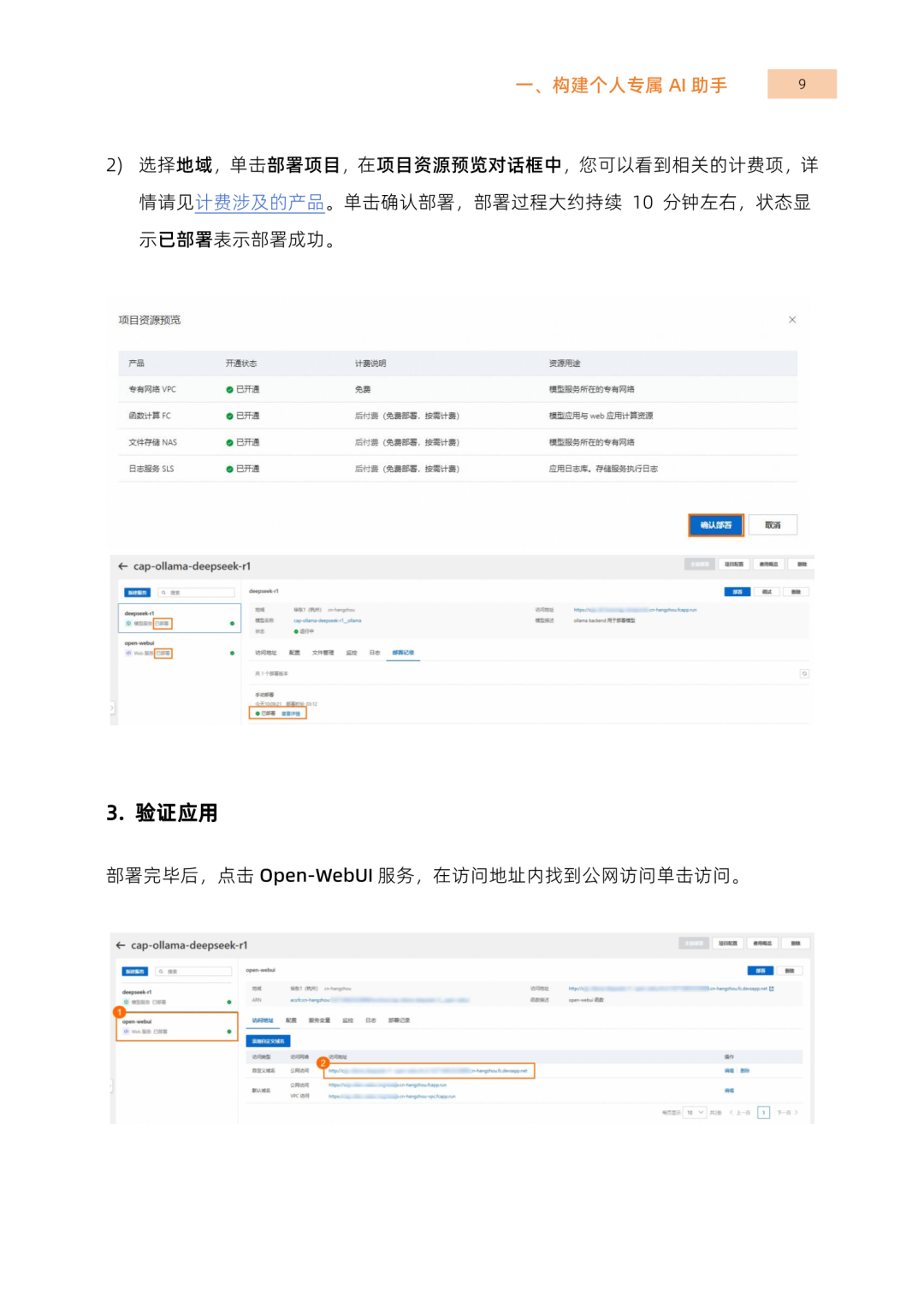
Task: Click 新建服务 in open-webui service view
Action: pos(134,972)
